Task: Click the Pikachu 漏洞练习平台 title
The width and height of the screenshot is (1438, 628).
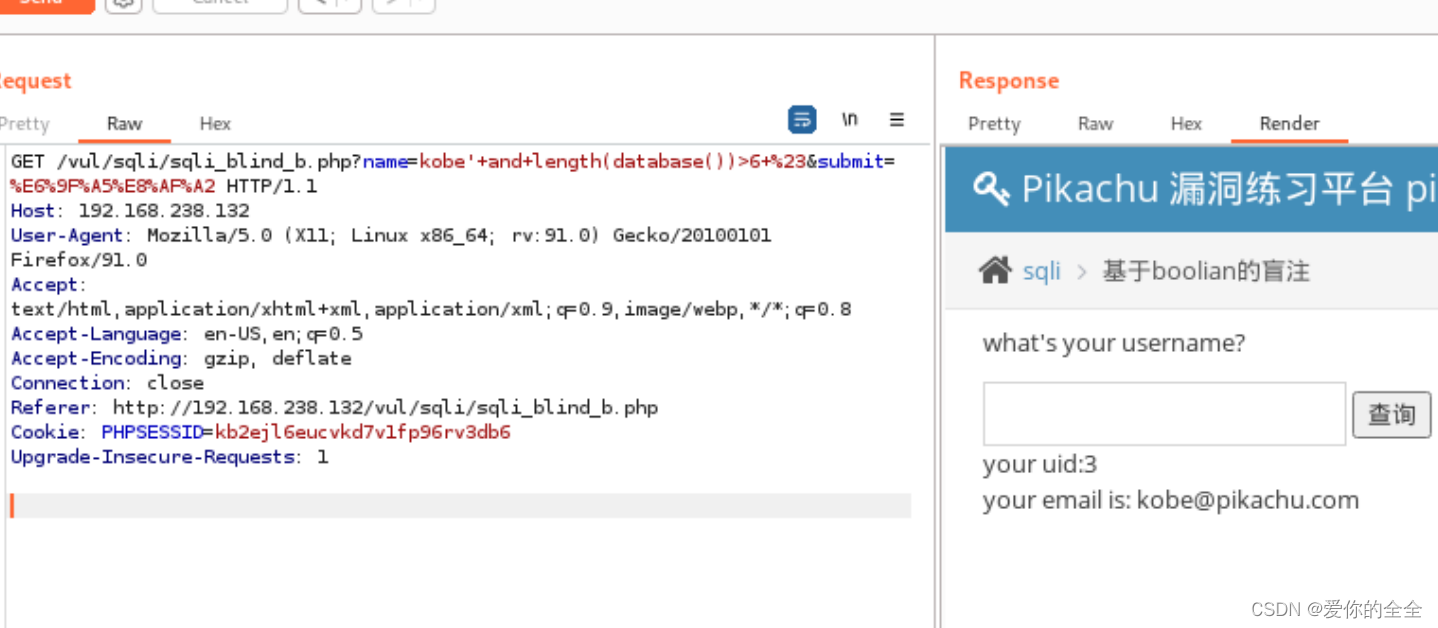Action: coord(1208,188)
